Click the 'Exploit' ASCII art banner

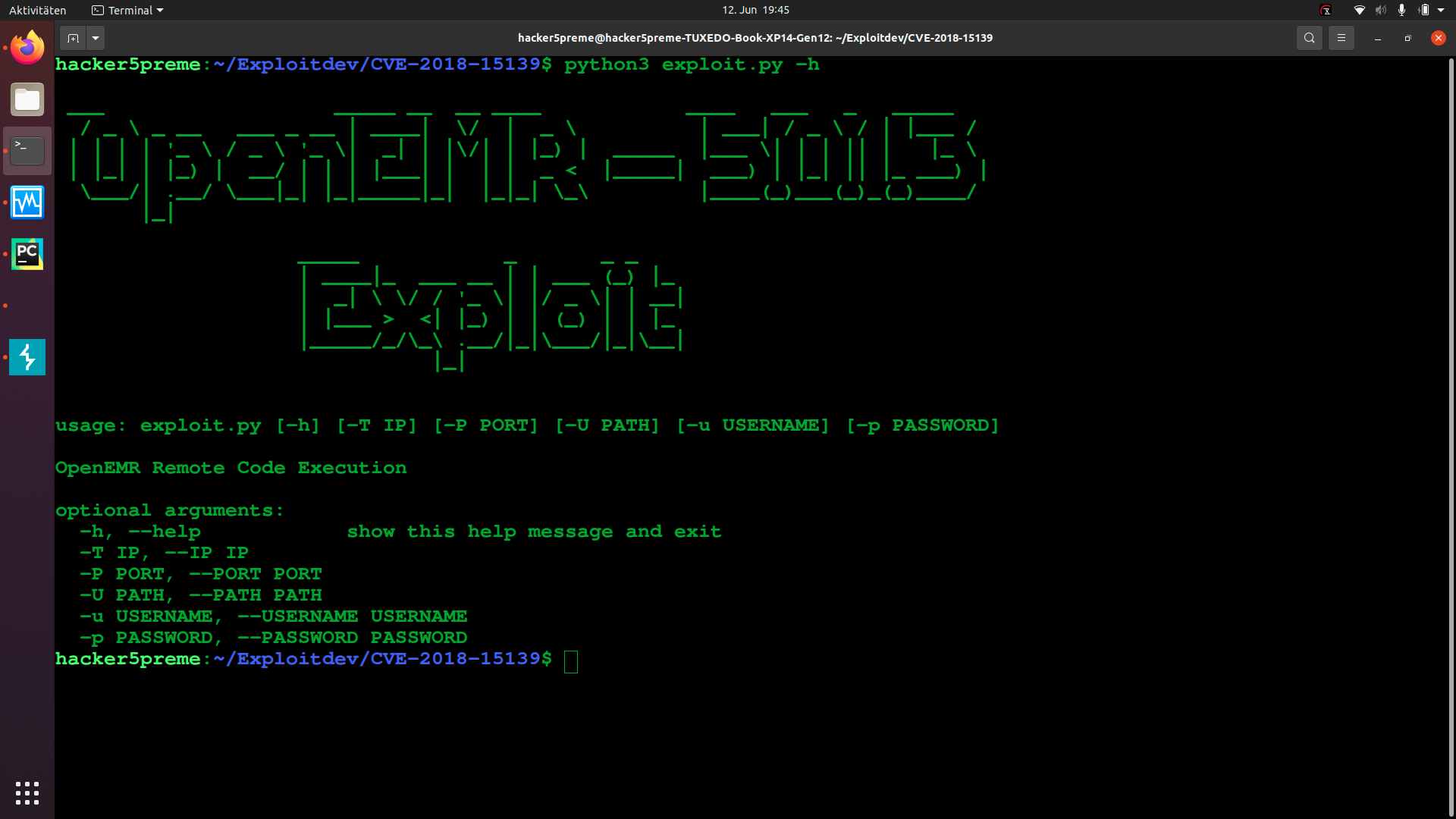[492, 315]
